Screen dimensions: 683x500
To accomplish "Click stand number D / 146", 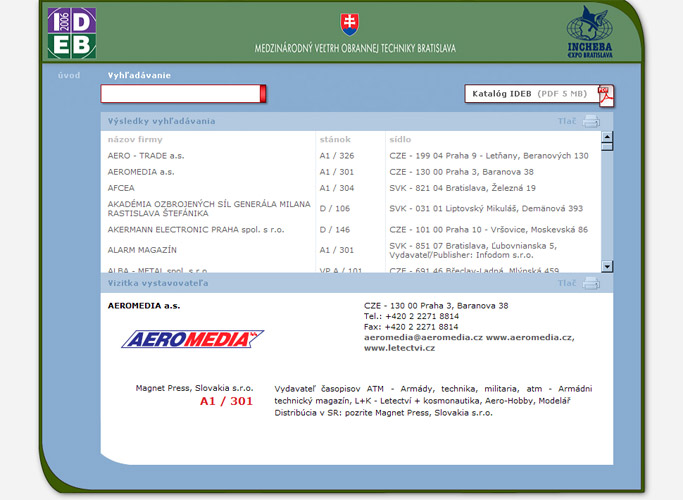I will tap(335, 230).
